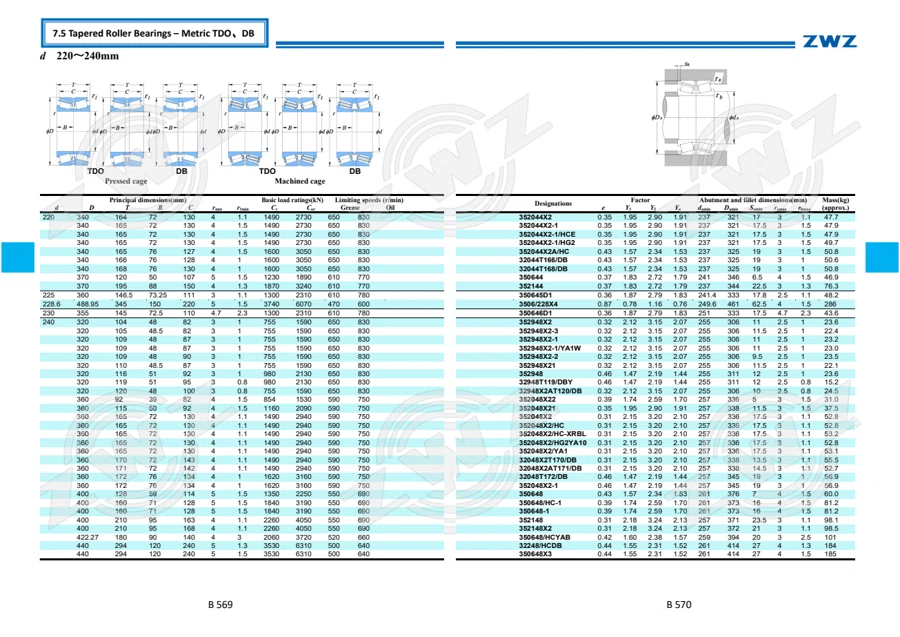Click mass value '286' in 3506/228X4 row
Viewport: 900px width, 637px height.
pyautogui.click(x=830, y=304)
